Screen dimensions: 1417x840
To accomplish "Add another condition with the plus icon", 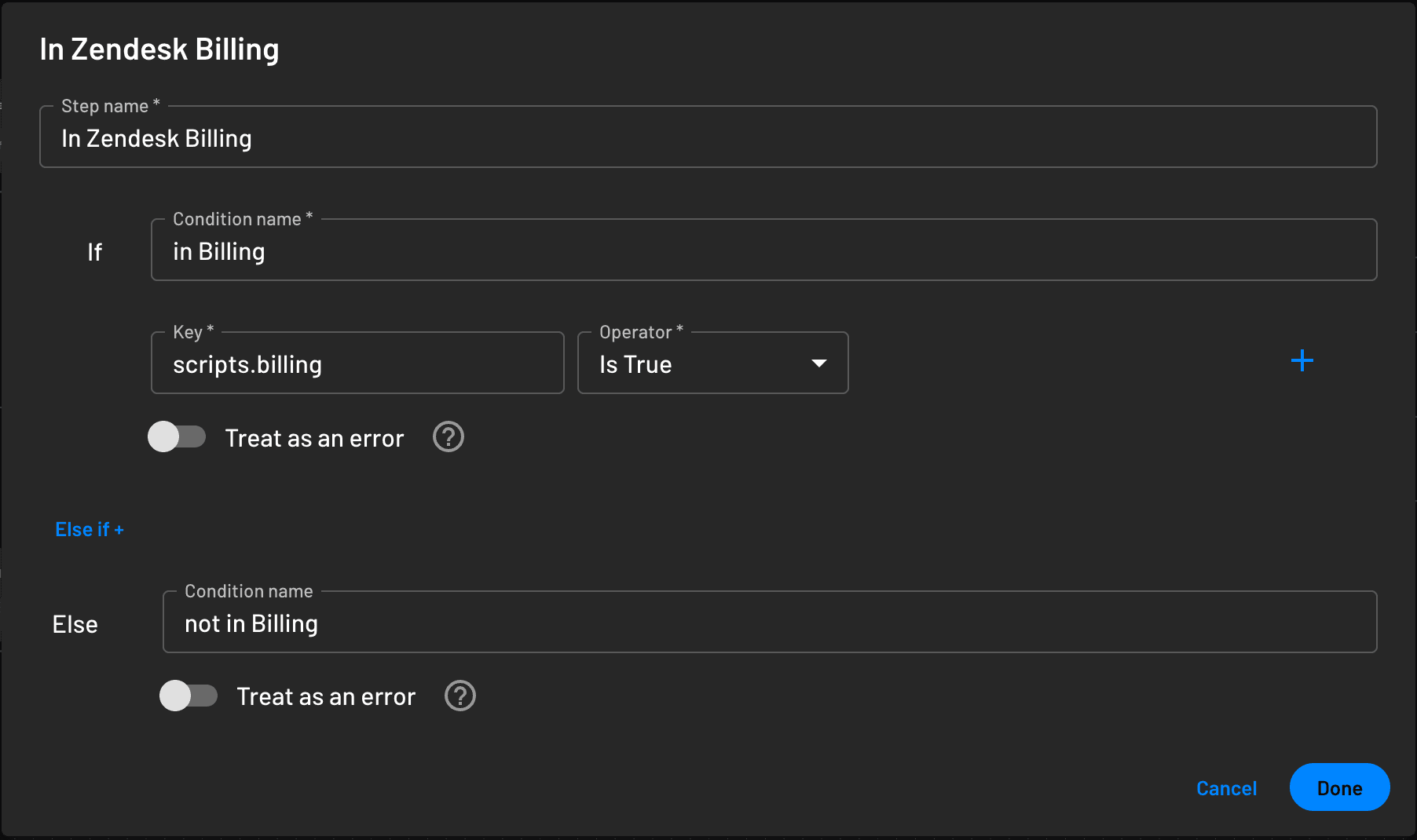I will (x=1302, y=360).
